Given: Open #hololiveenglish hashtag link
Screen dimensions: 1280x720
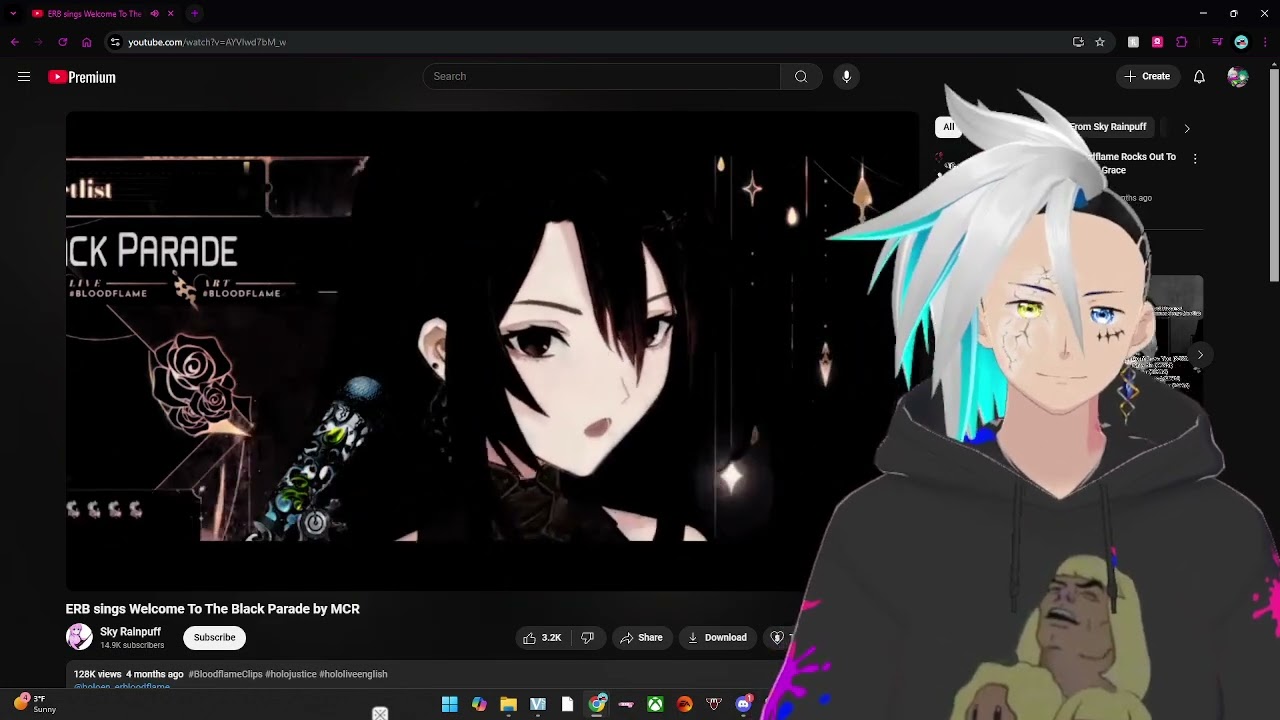Looking at the screenshot, I should coord(353,674).
